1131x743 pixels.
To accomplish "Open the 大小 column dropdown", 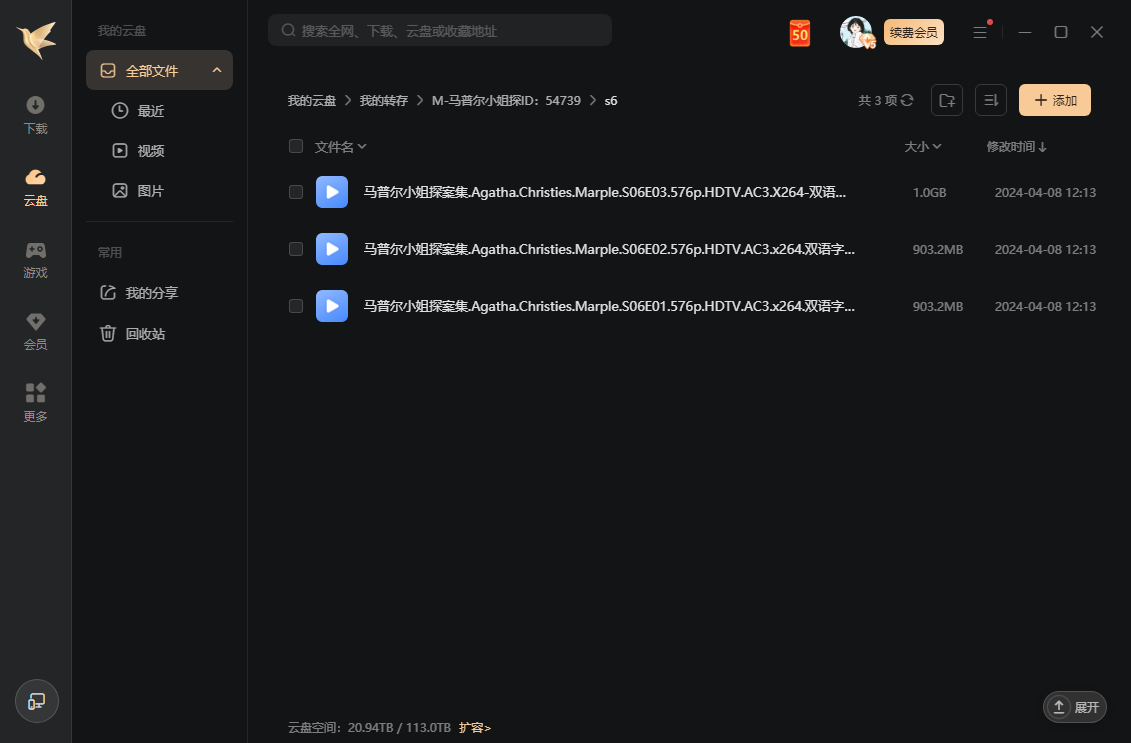I will (x=922, y=146).
